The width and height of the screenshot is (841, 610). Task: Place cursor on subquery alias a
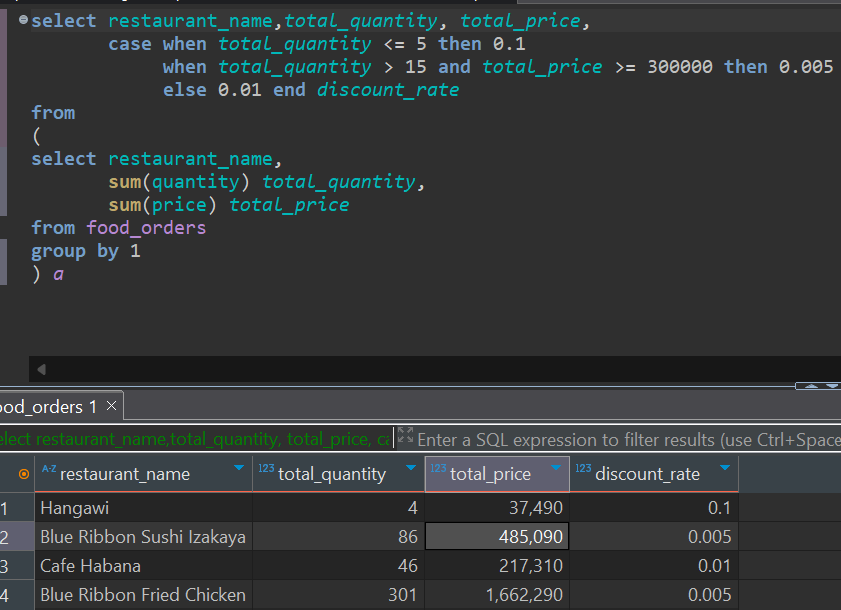tap(58, 274)
